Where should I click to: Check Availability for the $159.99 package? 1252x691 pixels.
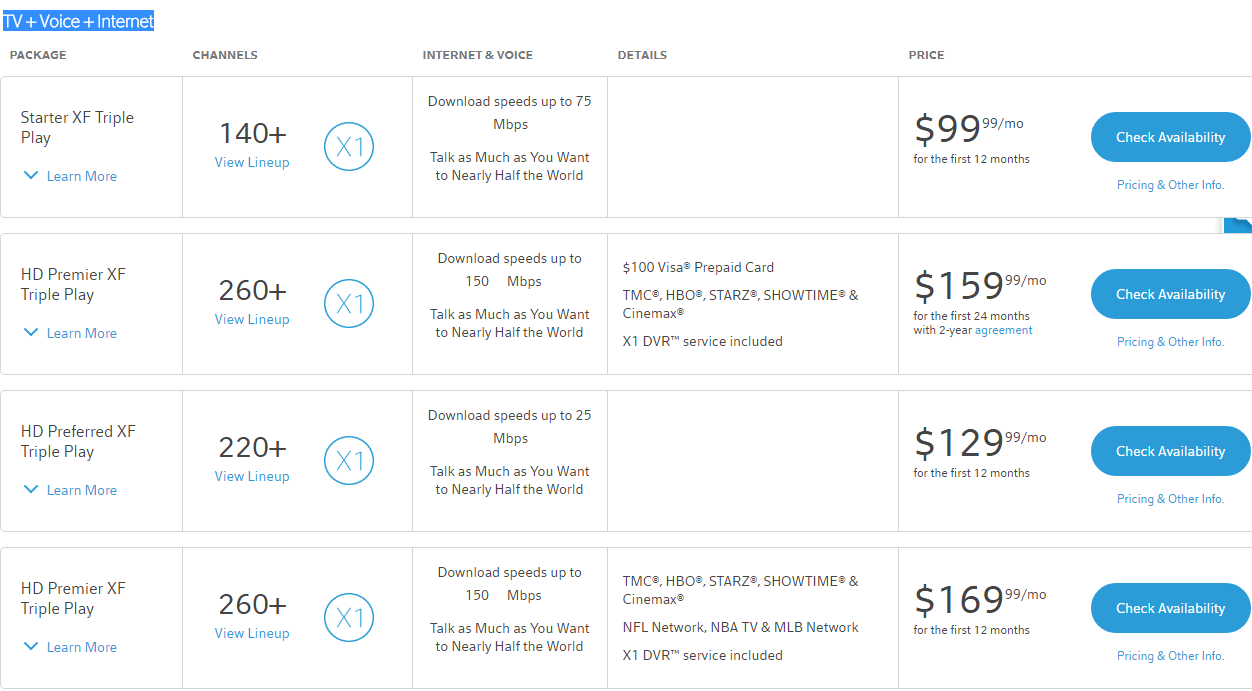point(1170,294)
